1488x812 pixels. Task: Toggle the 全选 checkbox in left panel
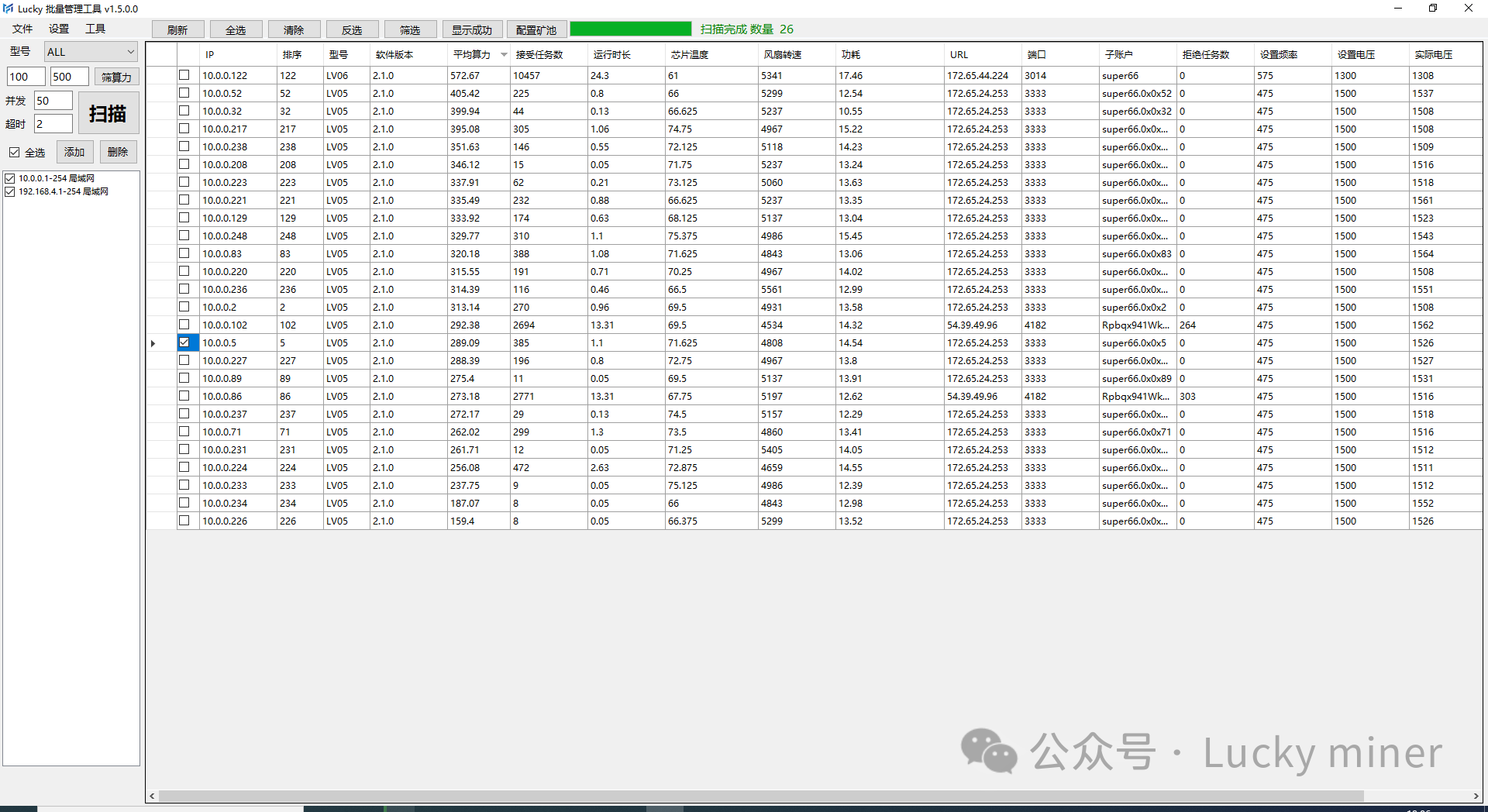tap(15, 153)
